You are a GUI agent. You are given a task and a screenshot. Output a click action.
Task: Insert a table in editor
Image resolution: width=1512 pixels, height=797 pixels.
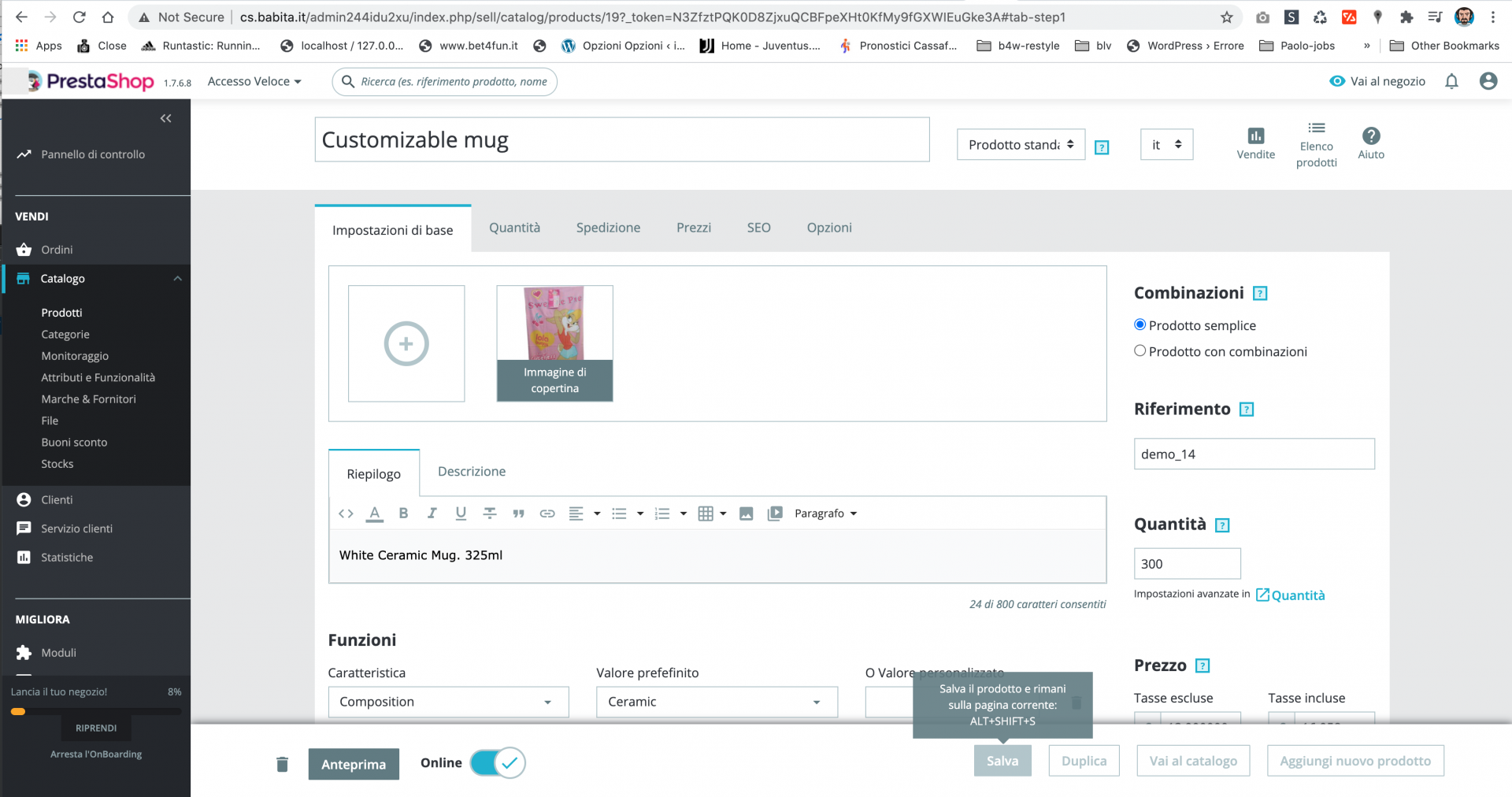712,513
